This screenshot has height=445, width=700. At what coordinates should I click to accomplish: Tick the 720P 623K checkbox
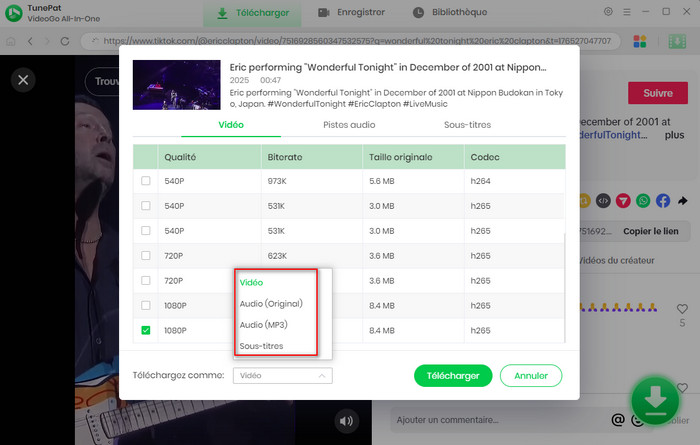click(147, 255)
